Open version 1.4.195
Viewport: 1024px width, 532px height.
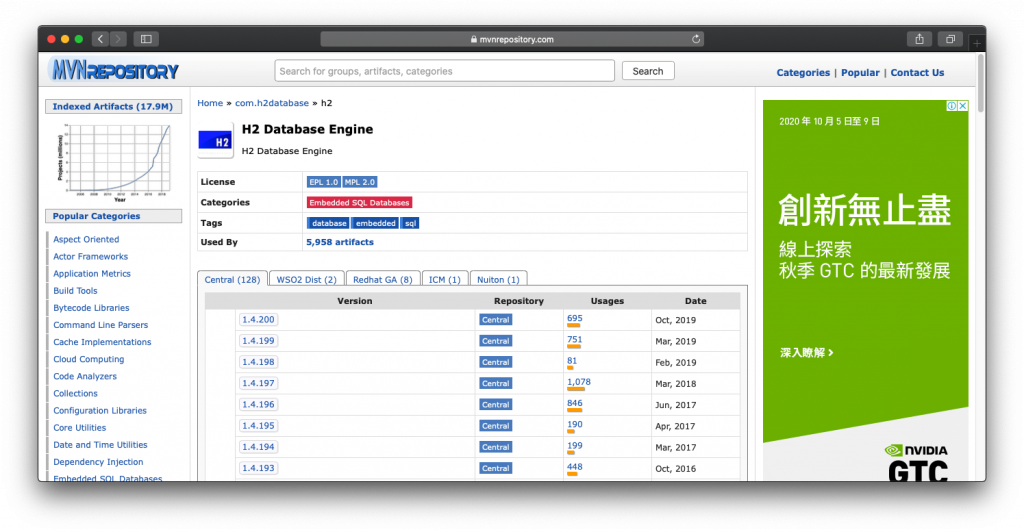258,426
